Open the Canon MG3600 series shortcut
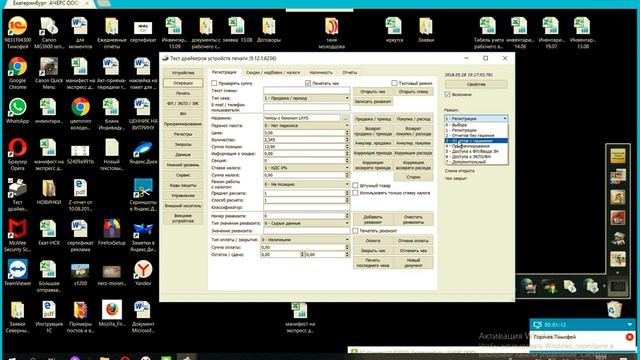 click(x=49, y=33)
